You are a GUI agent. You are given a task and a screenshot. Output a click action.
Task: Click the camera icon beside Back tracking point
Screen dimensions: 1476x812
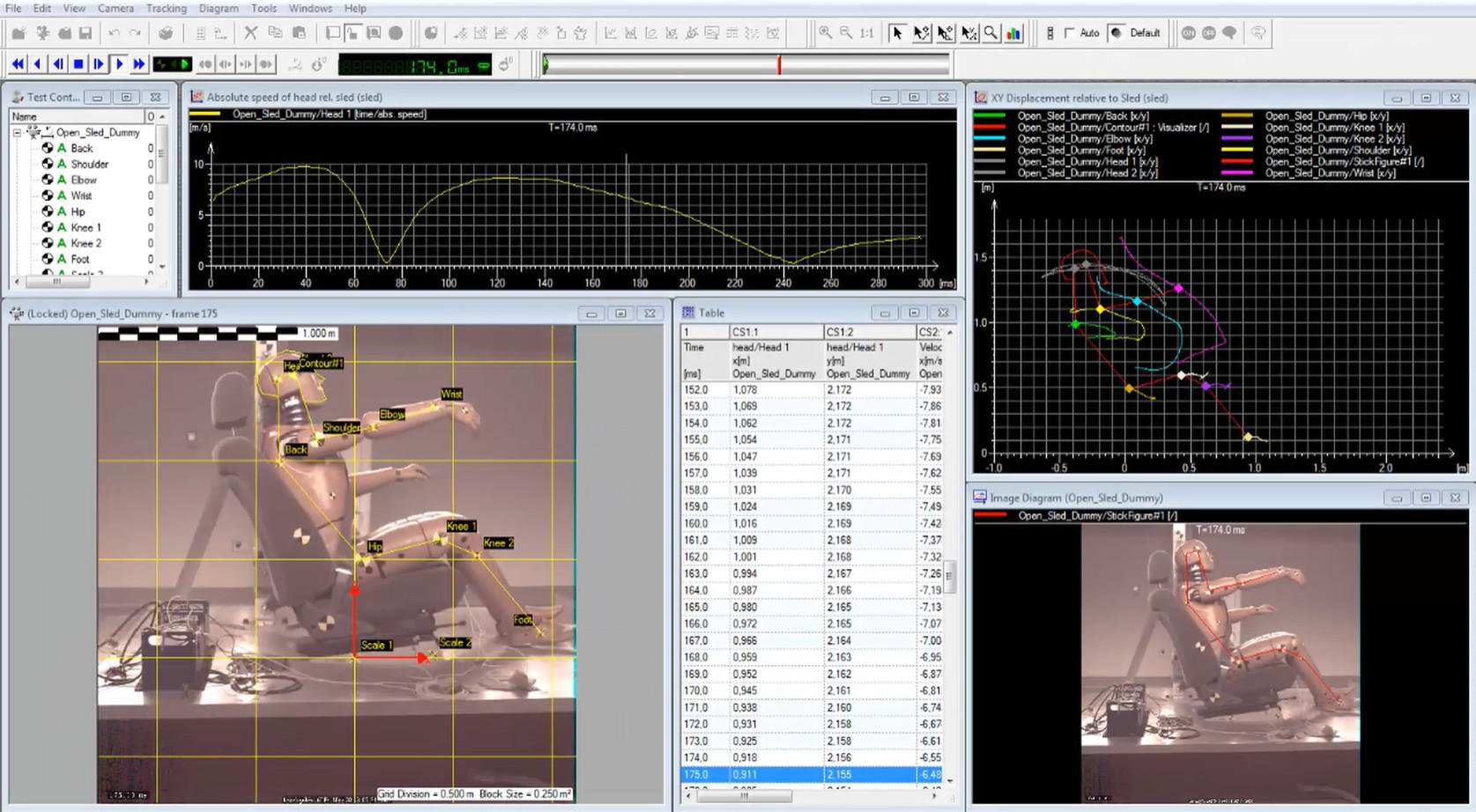48,148
